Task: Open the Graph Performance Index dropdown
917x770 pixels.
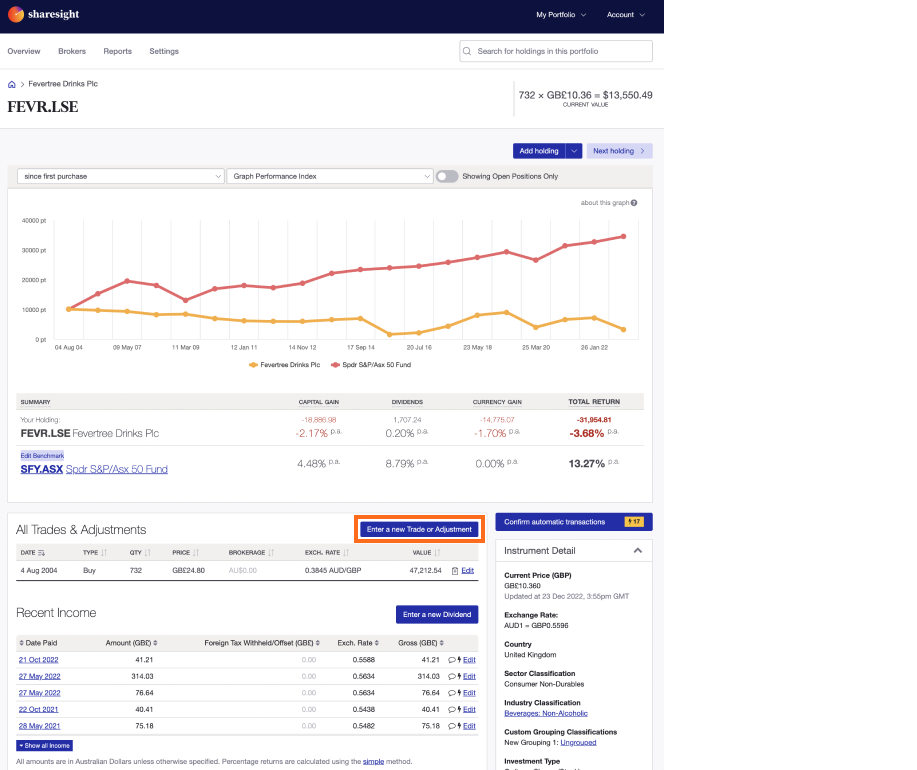Action: (330, 177)
